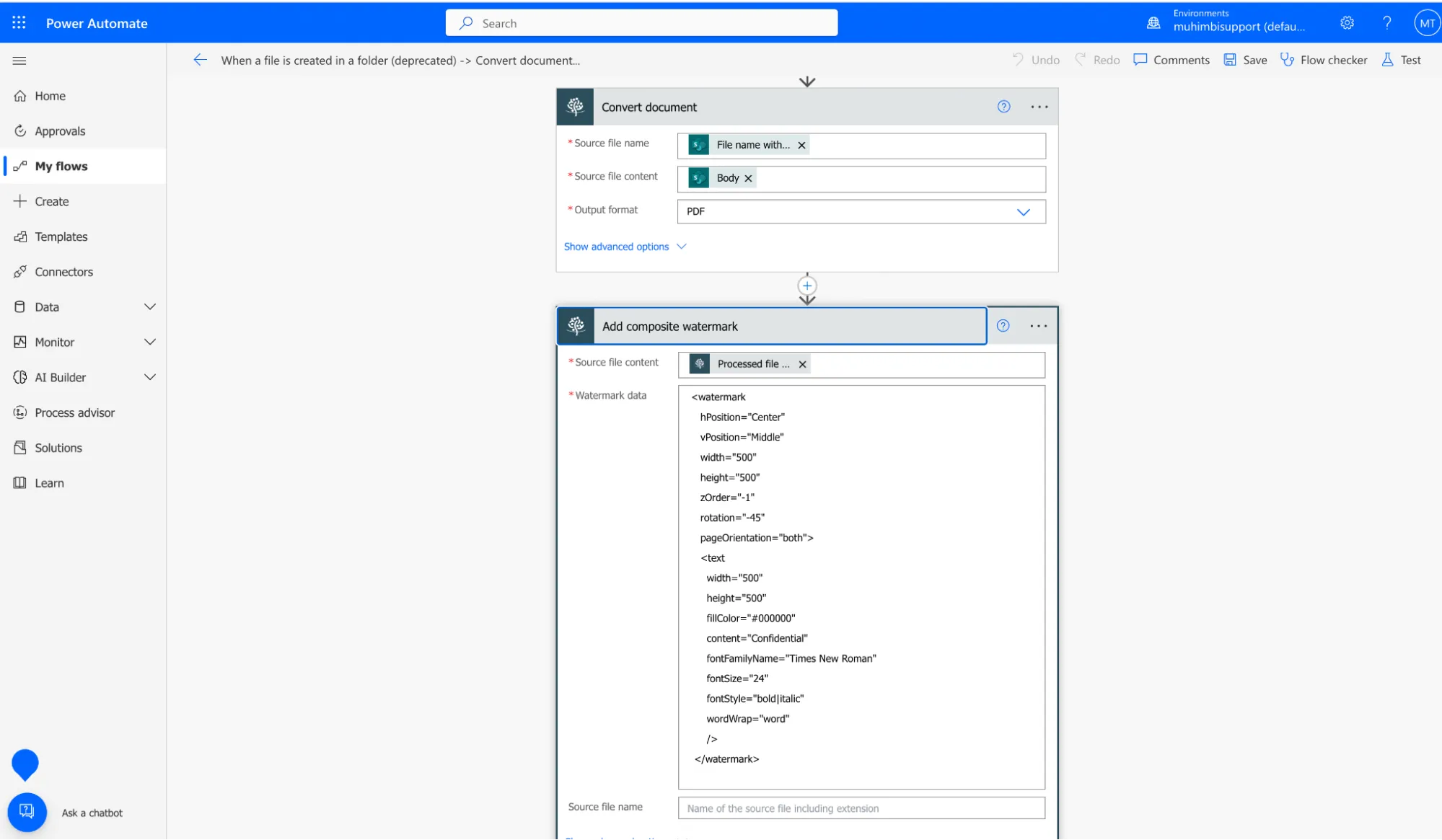The image size is (1442, 840).
Task: Open the Templates page
Action: pyautogui.click(x=61, y=236)
